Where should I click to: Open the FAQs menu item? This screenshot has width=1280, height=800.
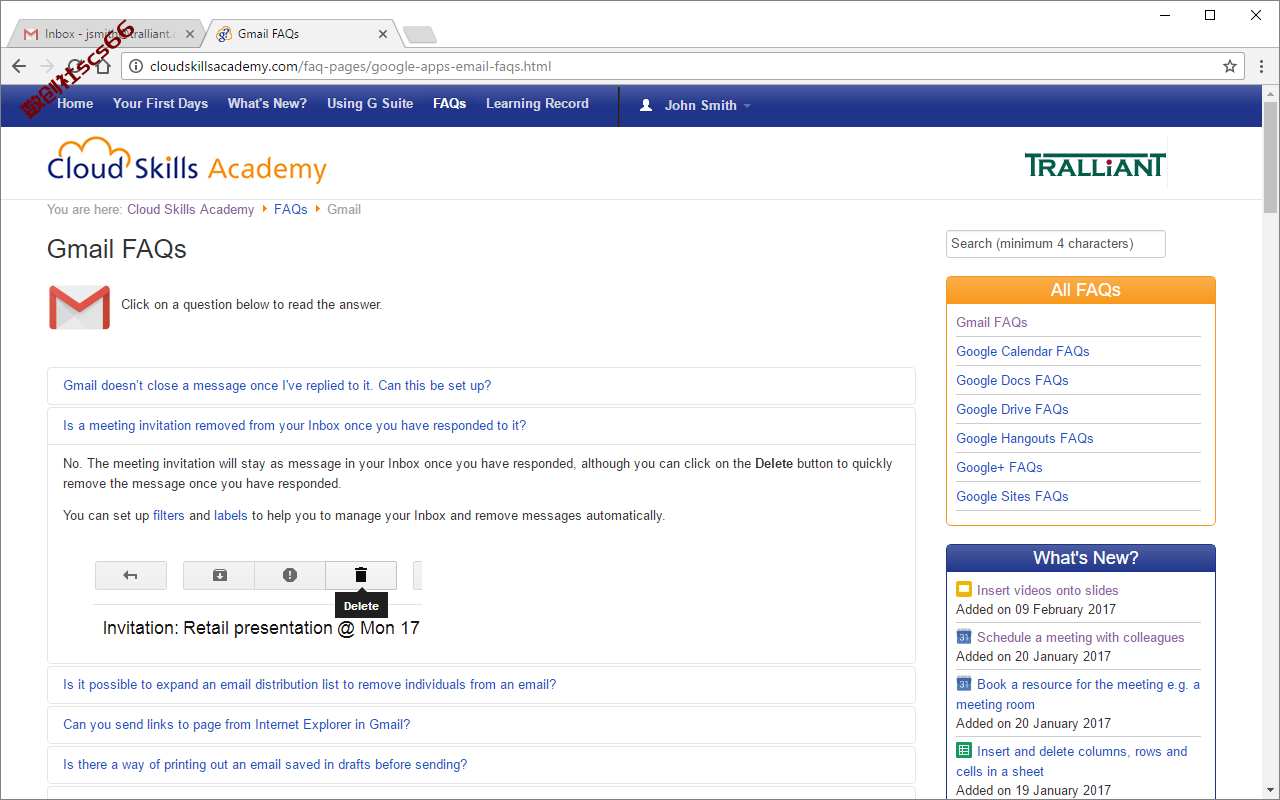[x=450, y=104]
